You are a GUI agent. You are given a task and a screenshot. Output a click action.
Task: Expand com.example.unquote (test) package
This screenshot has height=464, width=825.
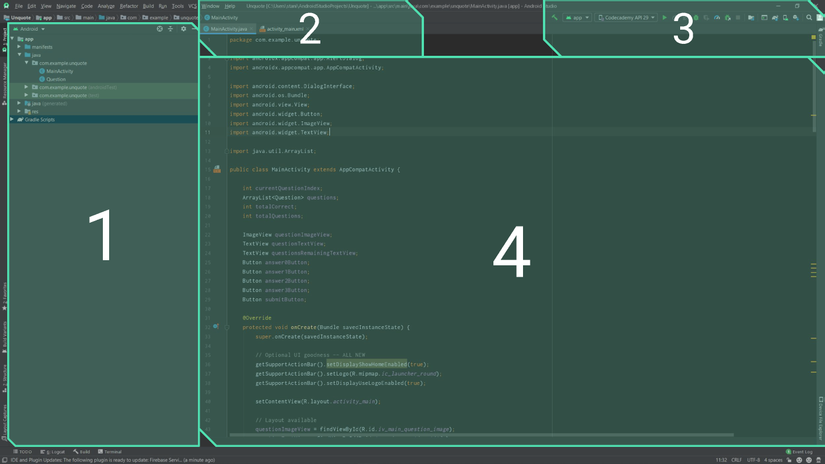pos(27,95)
